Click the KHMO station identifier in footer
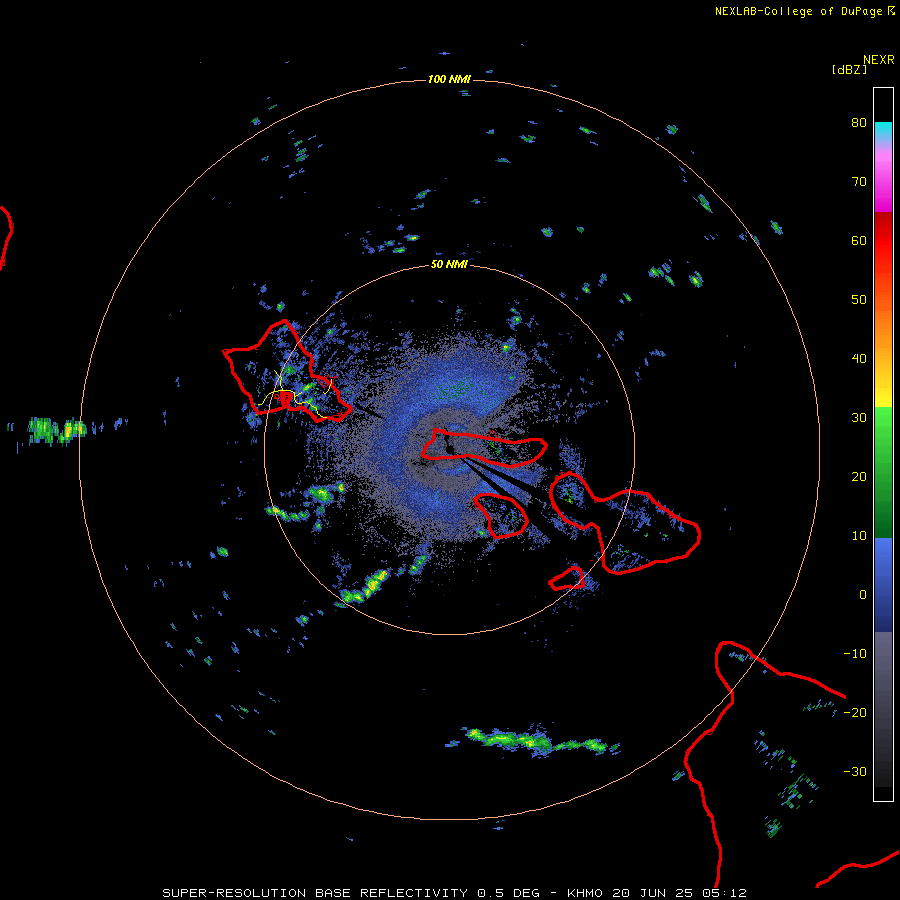 pos(584,893)
